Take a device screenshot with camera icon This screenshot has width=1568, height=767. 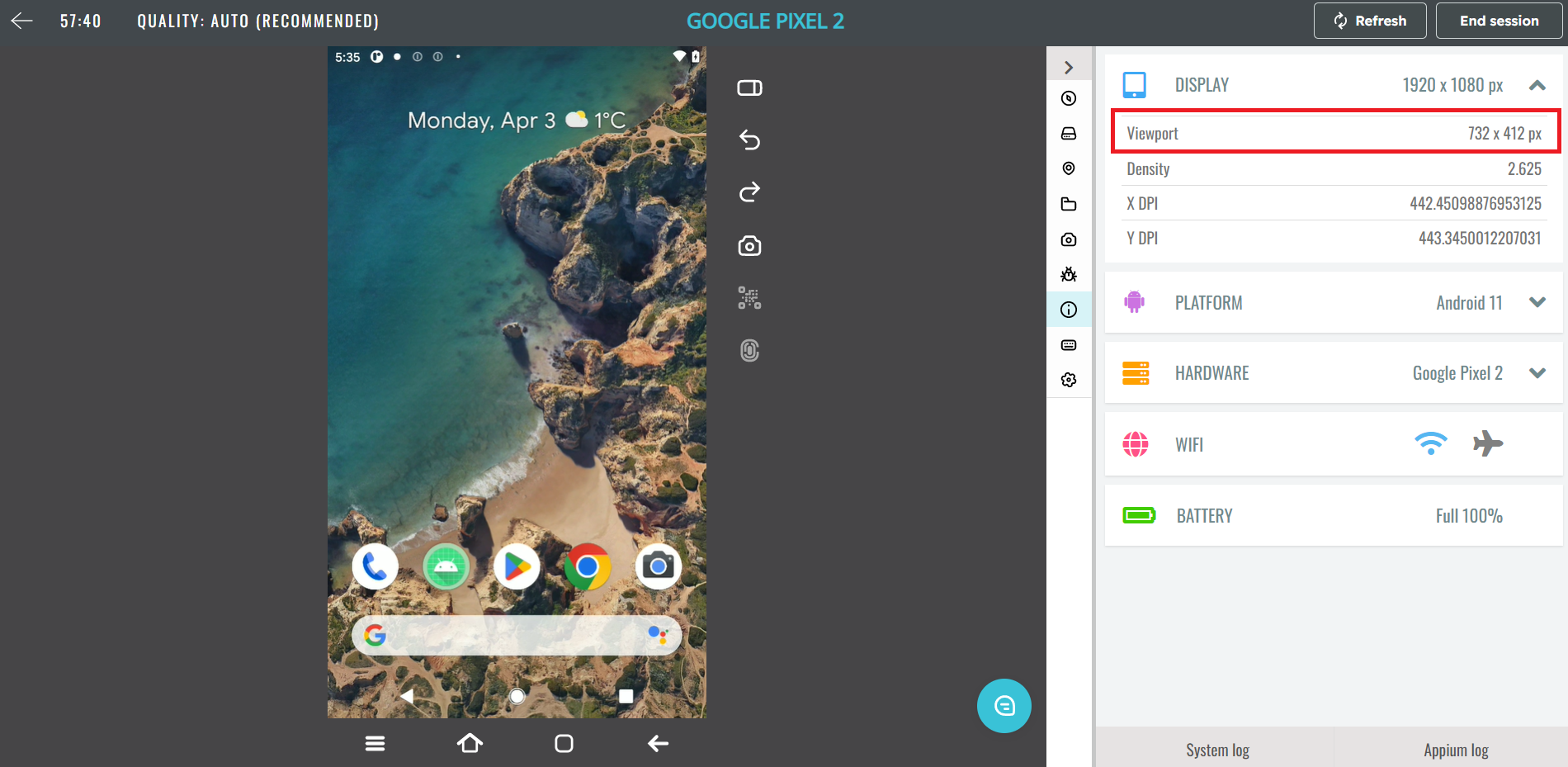749,246
